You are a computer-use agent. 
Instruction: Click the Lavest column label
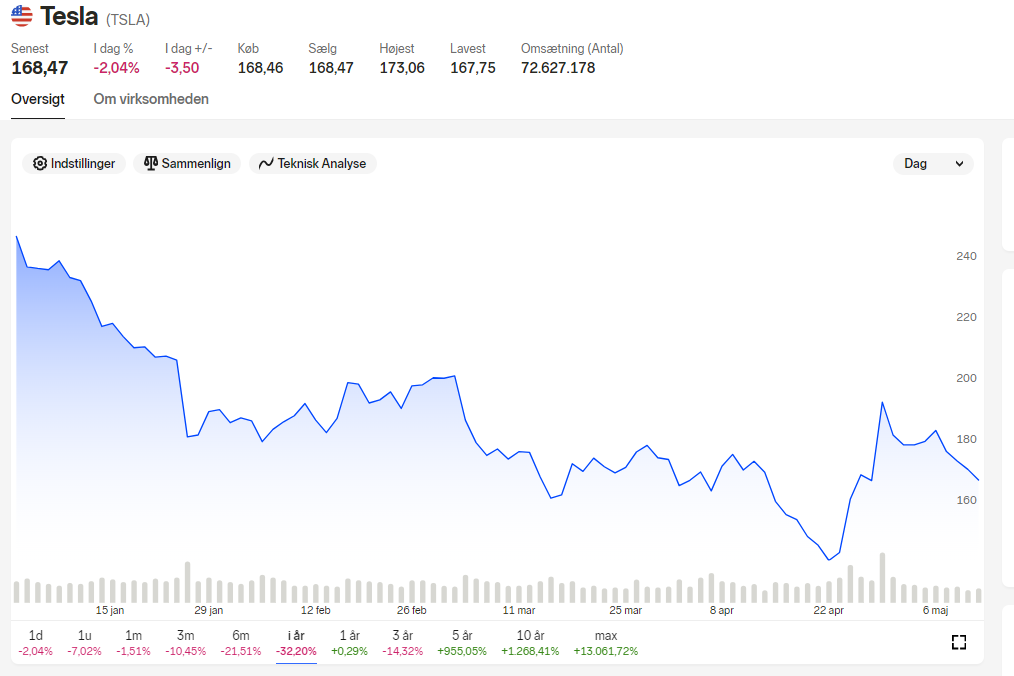(x=468, y=49)
